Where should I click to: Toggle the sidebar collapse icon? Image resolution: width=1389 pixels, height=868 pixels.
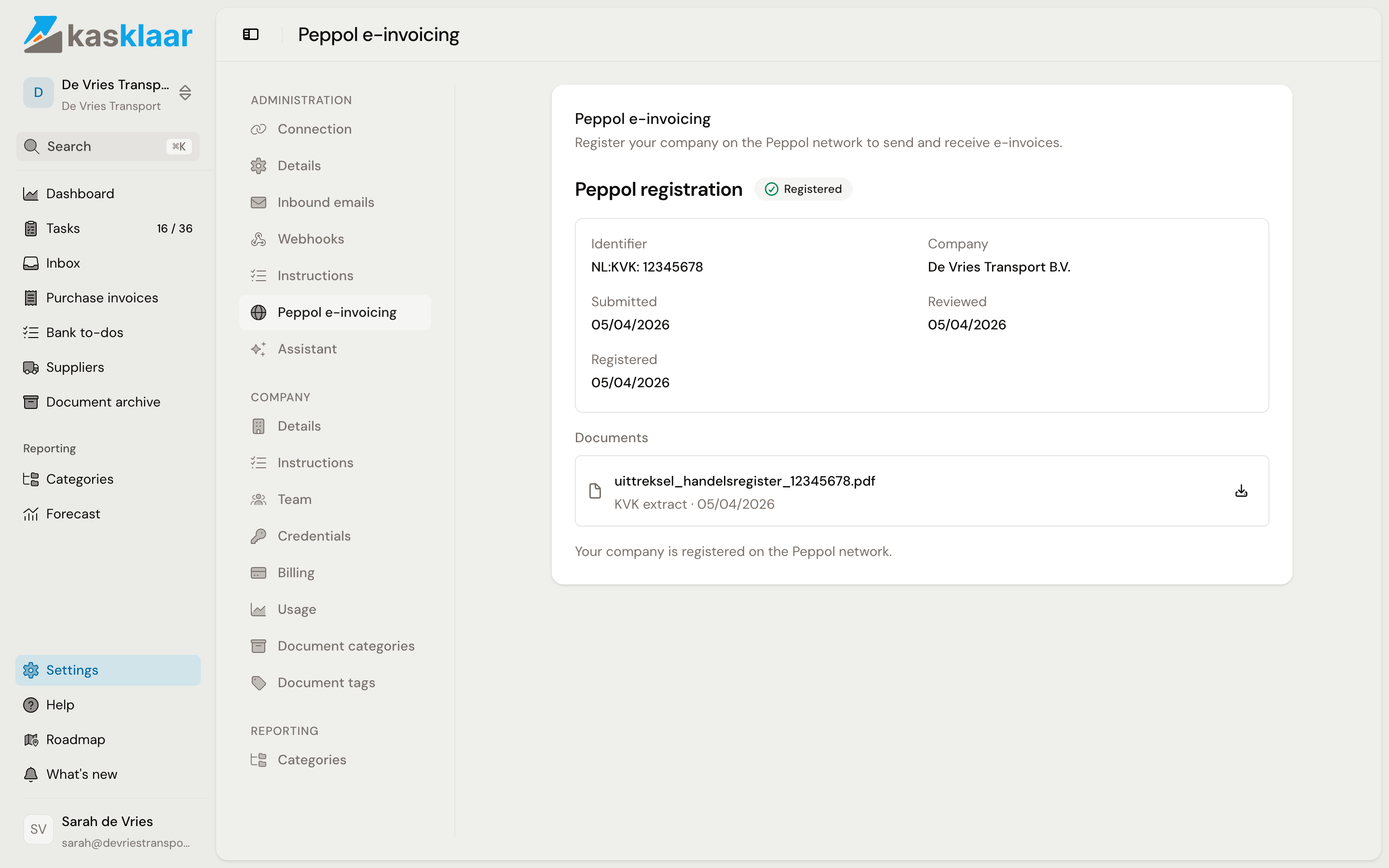pyautogui.click(x=251, y=34)
